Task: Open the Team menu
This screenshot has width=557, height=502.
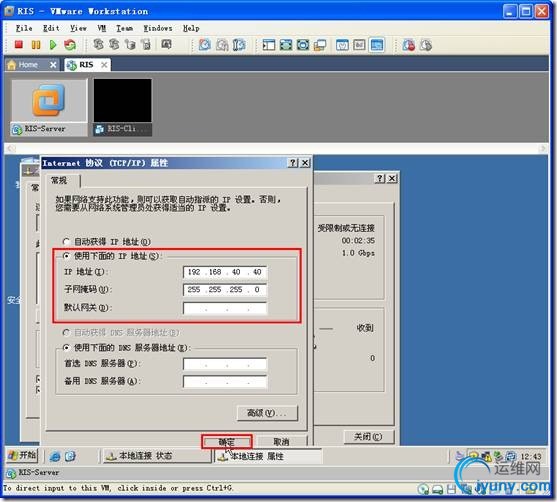Action: pyautogui.click(x=124, y=28)
